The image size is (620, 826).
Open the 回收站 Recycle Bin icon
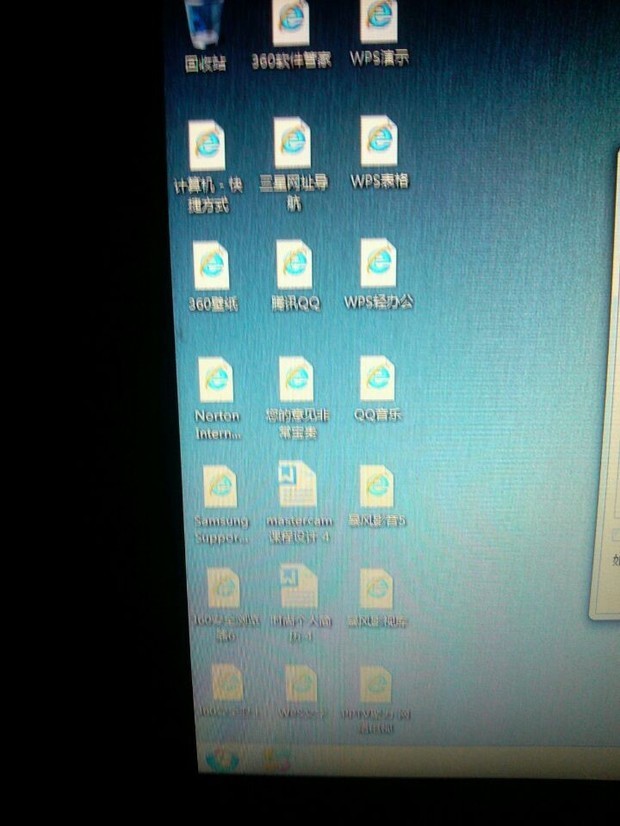point(206,25)
